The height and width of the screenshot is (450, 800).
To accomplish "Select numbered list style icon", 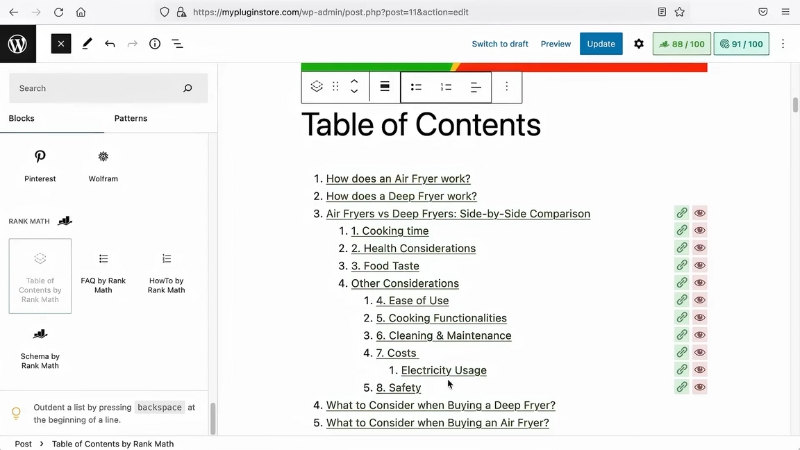I will point(446,87).
